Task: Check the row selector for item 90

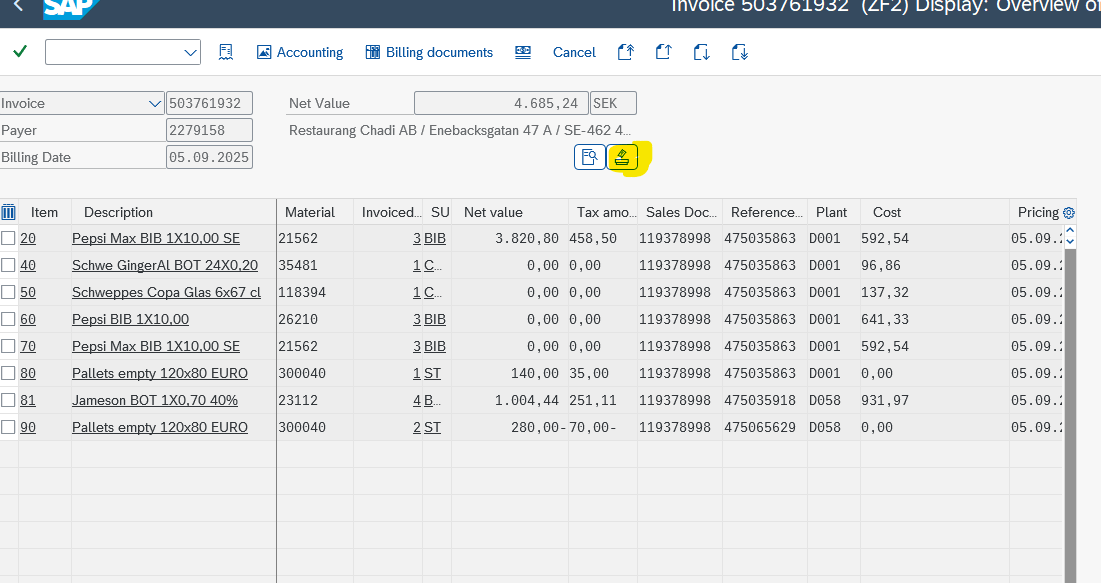Action: [x=9, y=428]
